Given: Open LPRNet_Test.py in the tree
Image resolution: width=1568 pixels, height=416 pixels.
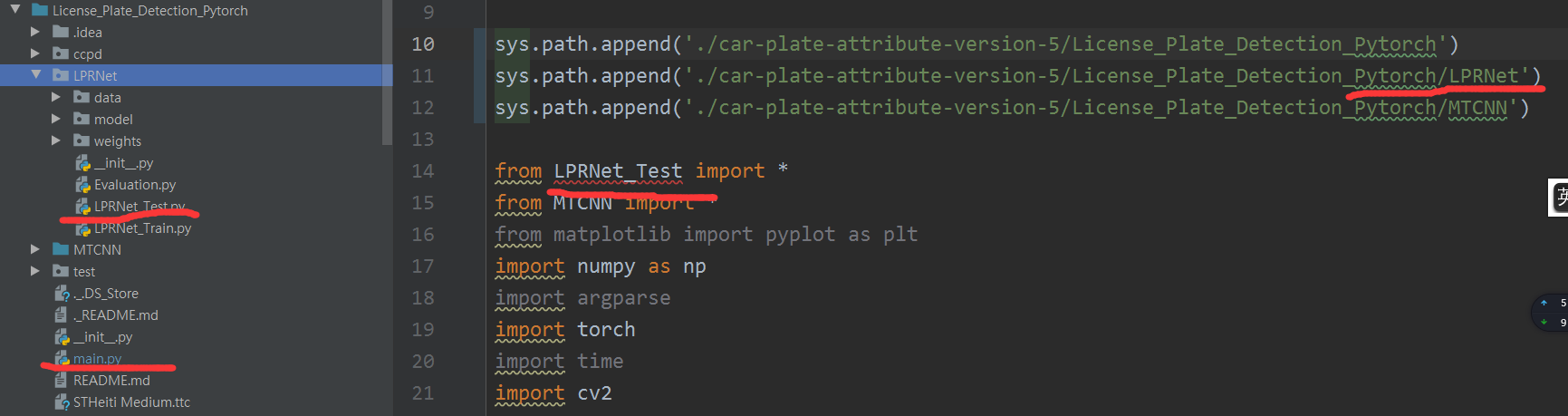Looking at the screenshot, I should (x=139, y=207).
